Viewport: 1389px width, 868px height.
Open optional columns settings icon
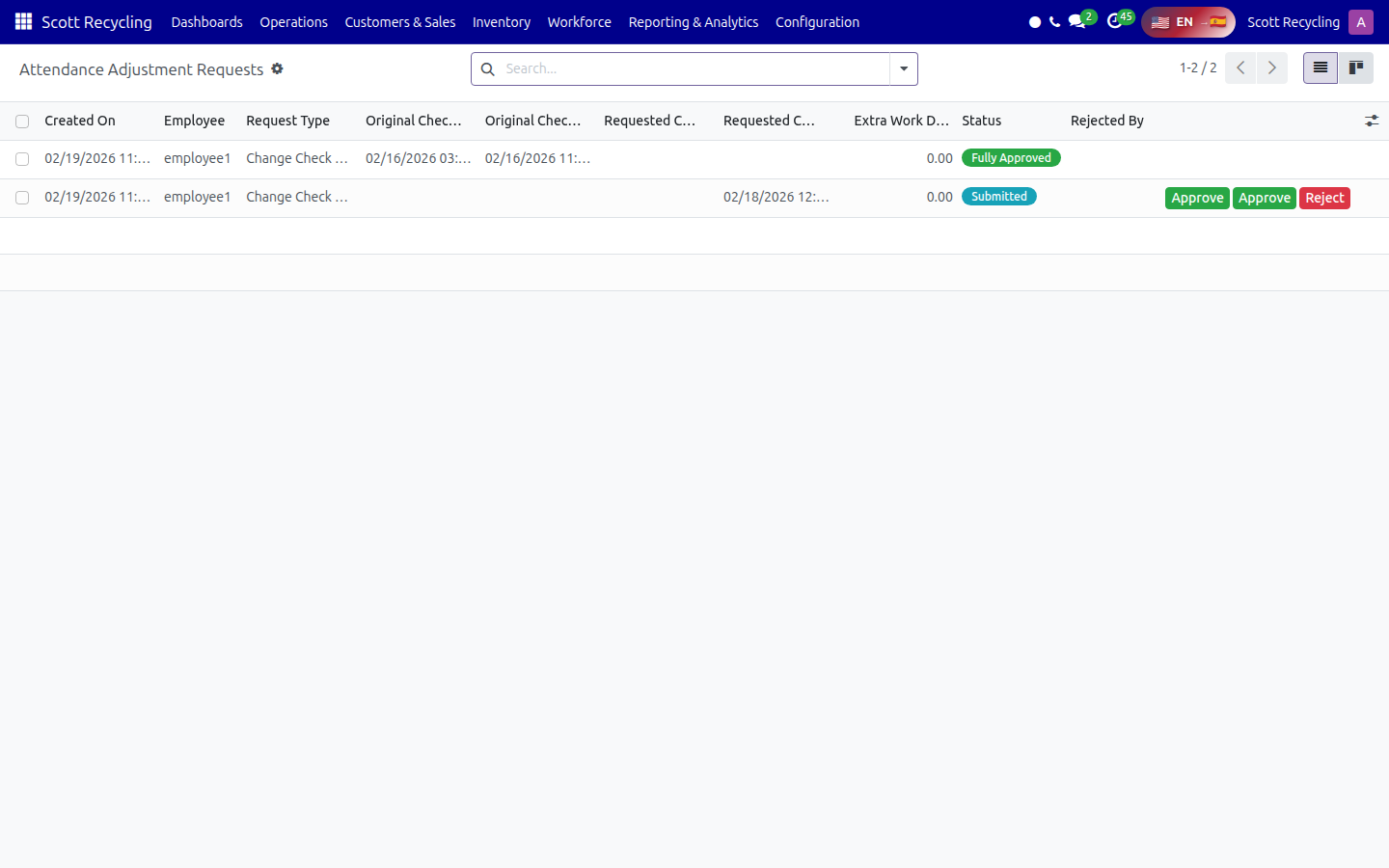1372,121
